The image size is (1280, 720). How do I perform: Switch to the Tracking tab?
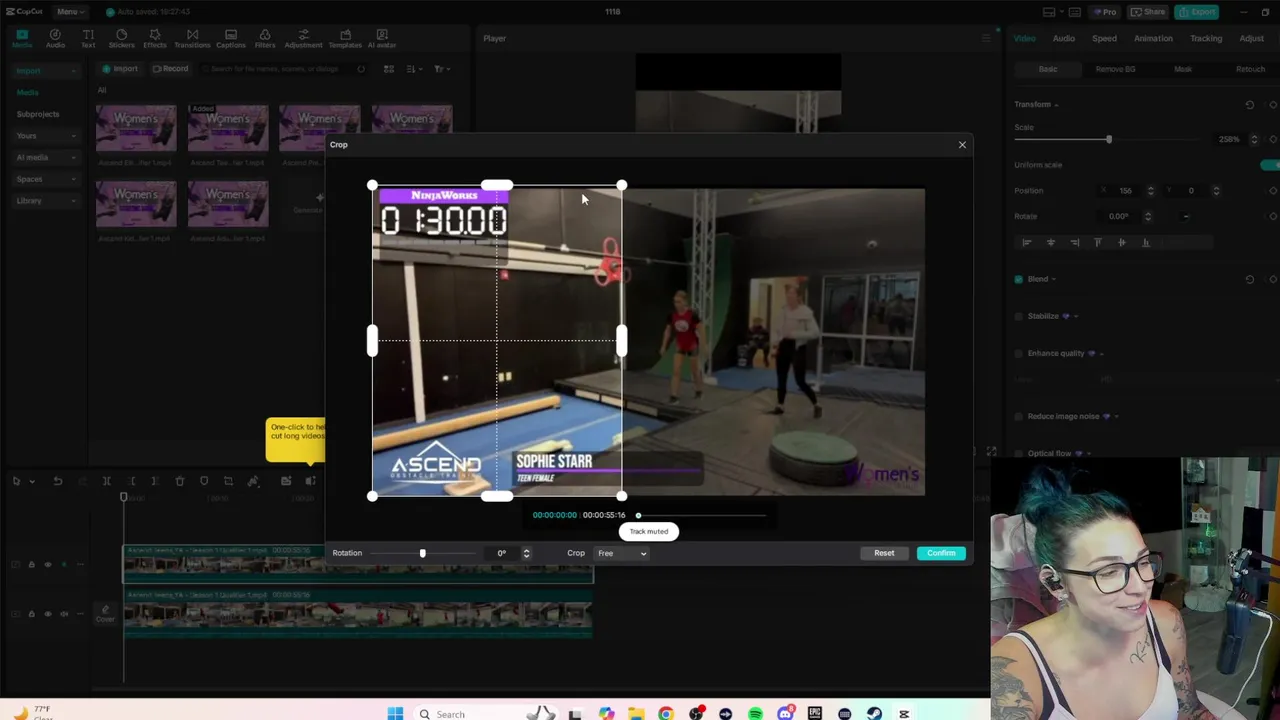click(x=1206, y=38)
